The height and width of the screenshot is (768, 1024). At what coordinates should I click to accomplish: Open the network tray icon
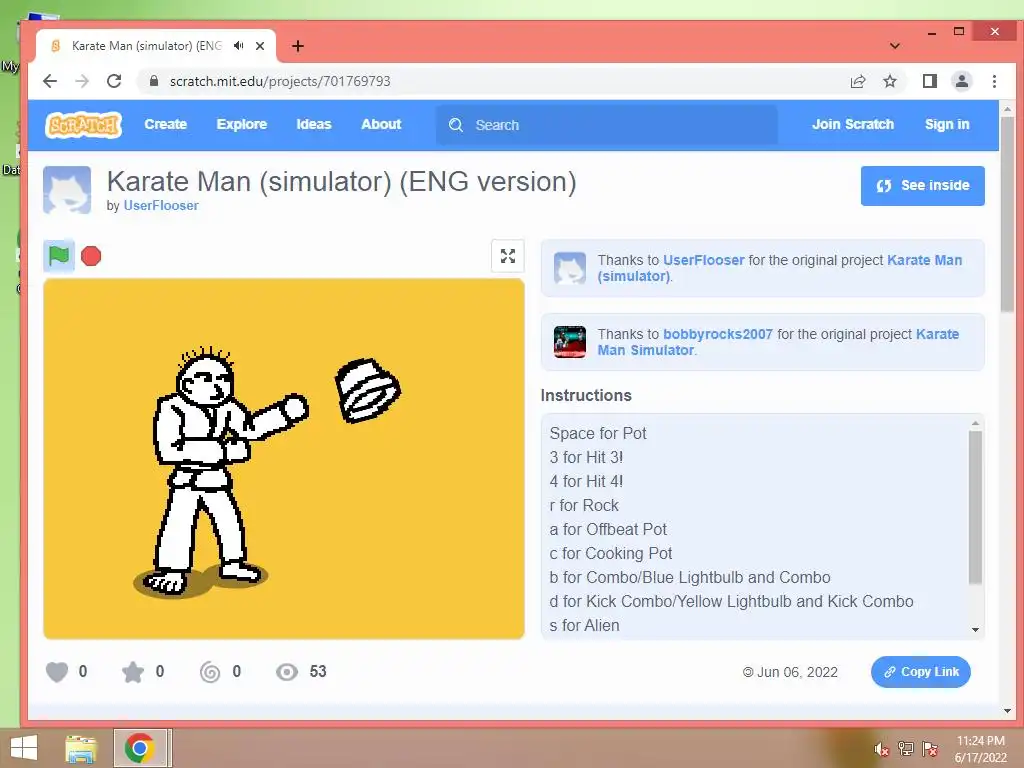click(x=905, y=749)
